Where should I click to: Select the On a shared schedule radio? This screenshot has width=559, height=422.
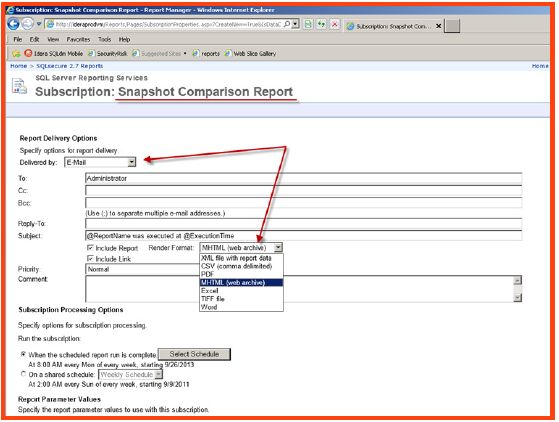(x=24, y=374)
